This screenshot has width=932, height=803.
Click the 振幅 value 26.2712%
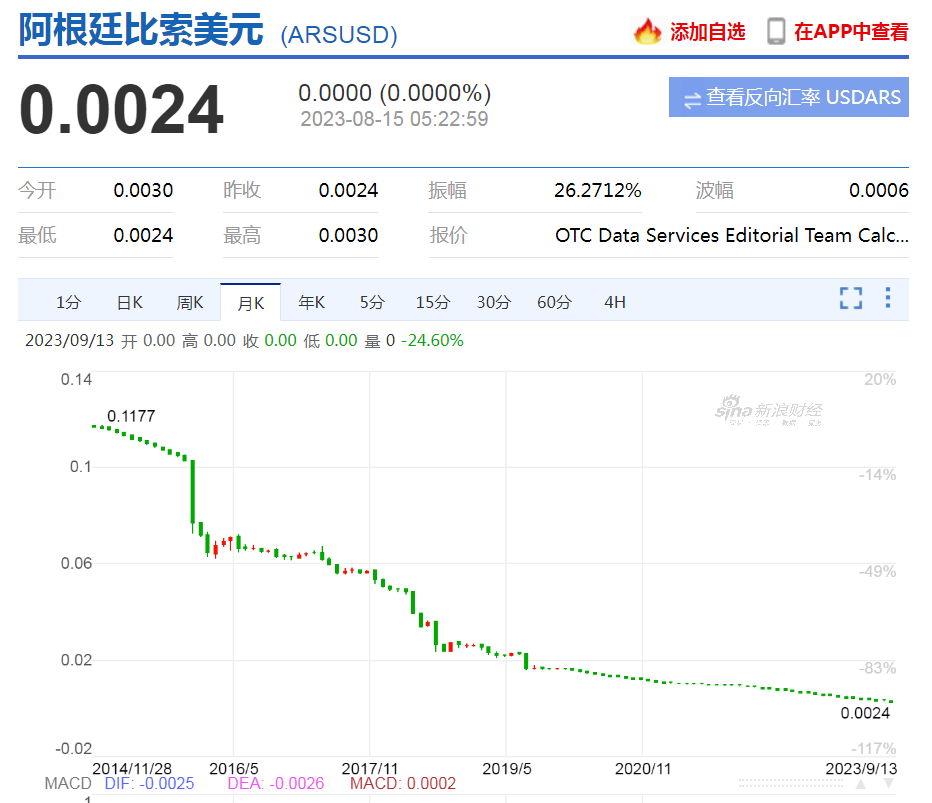(597, 190)
